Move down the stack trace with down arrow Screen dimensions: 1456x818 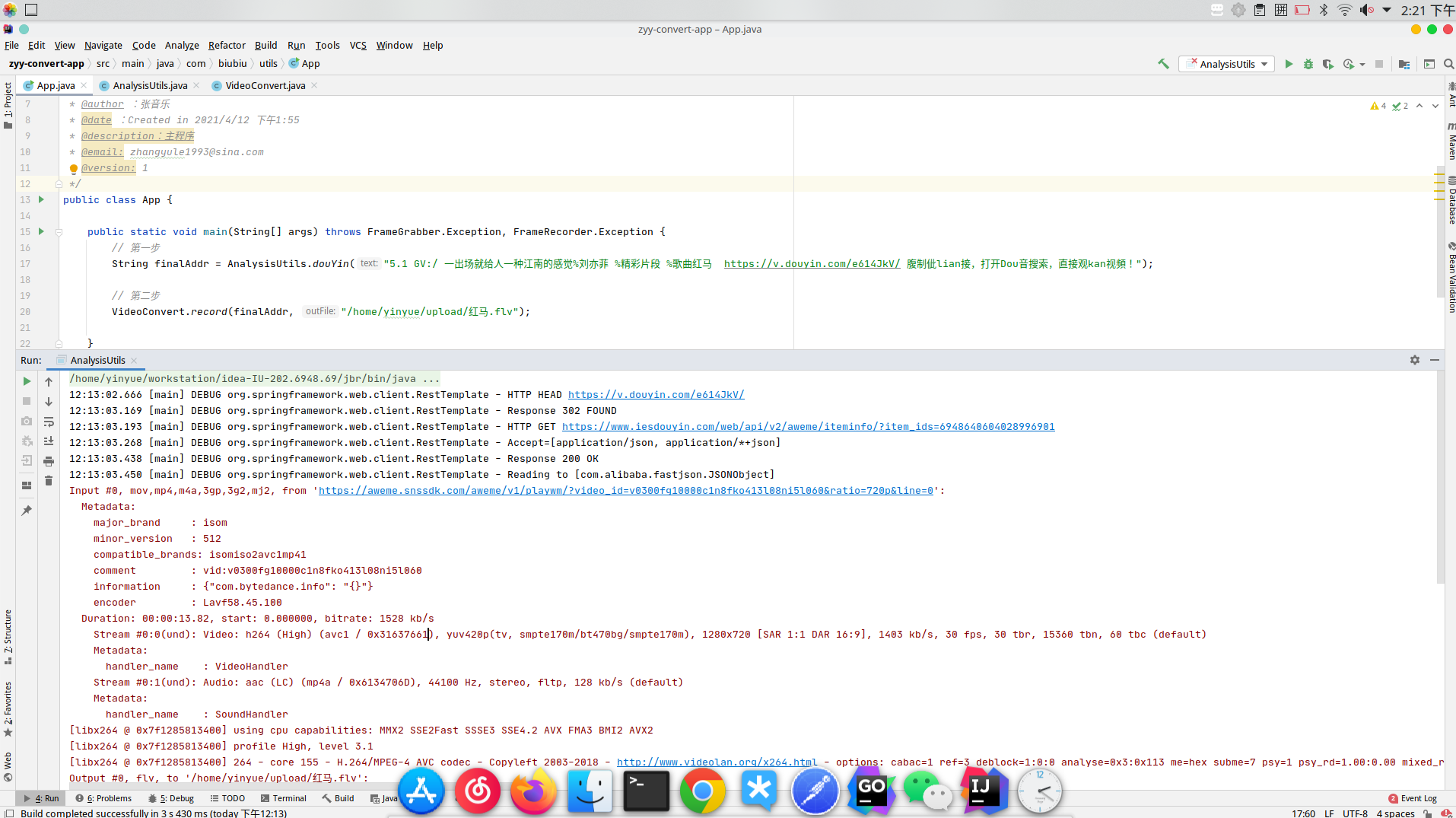click(x=49, y=401)
